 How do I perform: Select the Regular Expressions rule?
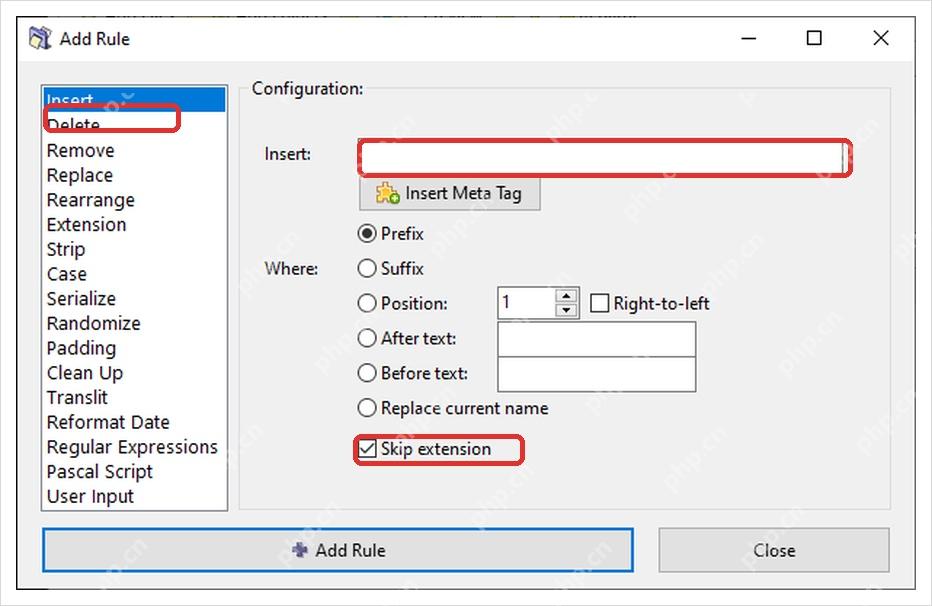[132, 447]
